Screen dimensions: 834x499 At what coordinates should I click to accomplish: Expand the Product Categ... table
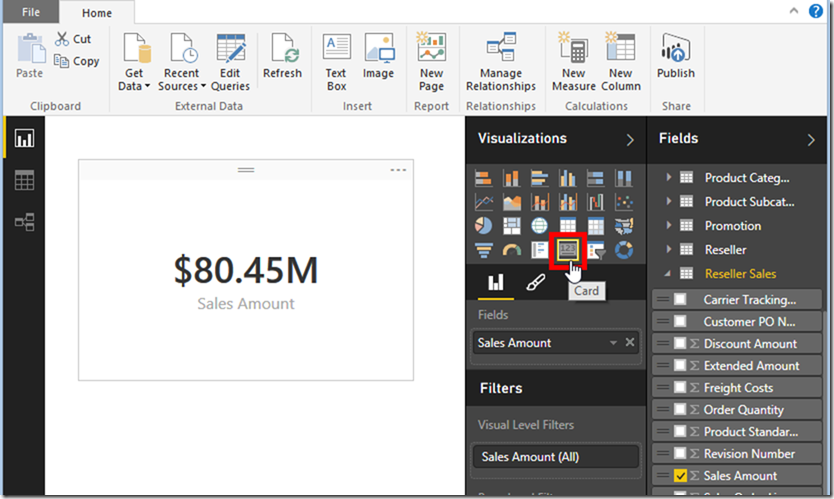coord(669,177)
